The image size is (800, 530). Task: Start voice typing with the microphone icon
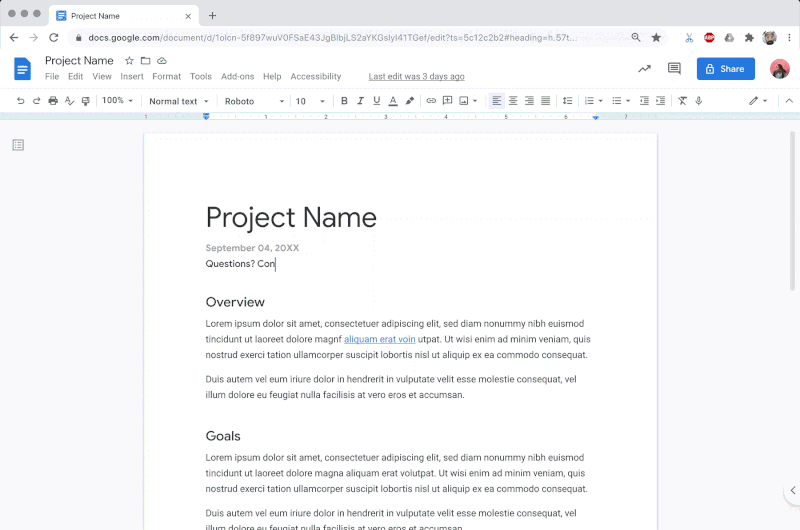point(699,101)
